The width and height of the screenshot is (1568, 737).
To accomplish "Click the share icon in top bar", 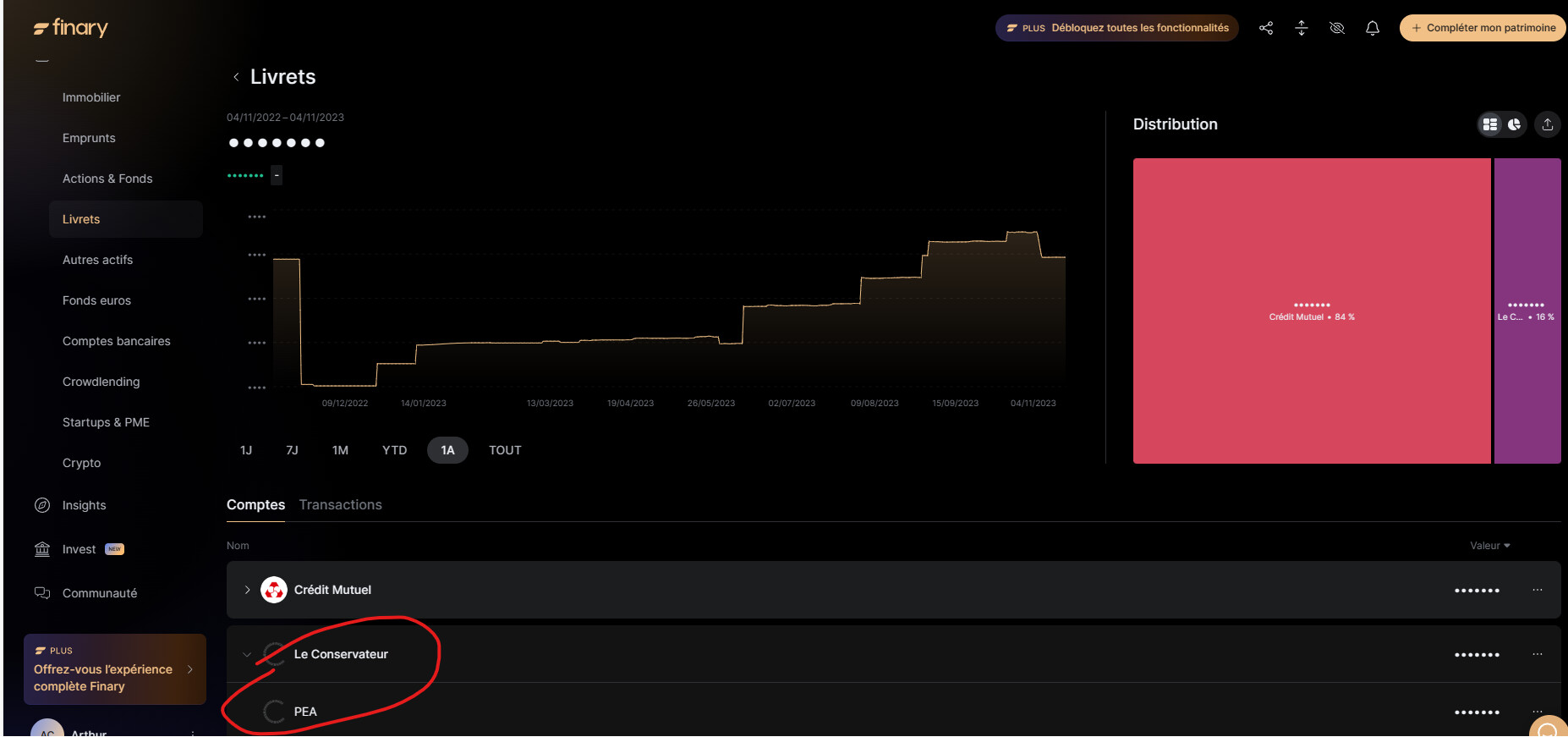I will coord(1265,28).
